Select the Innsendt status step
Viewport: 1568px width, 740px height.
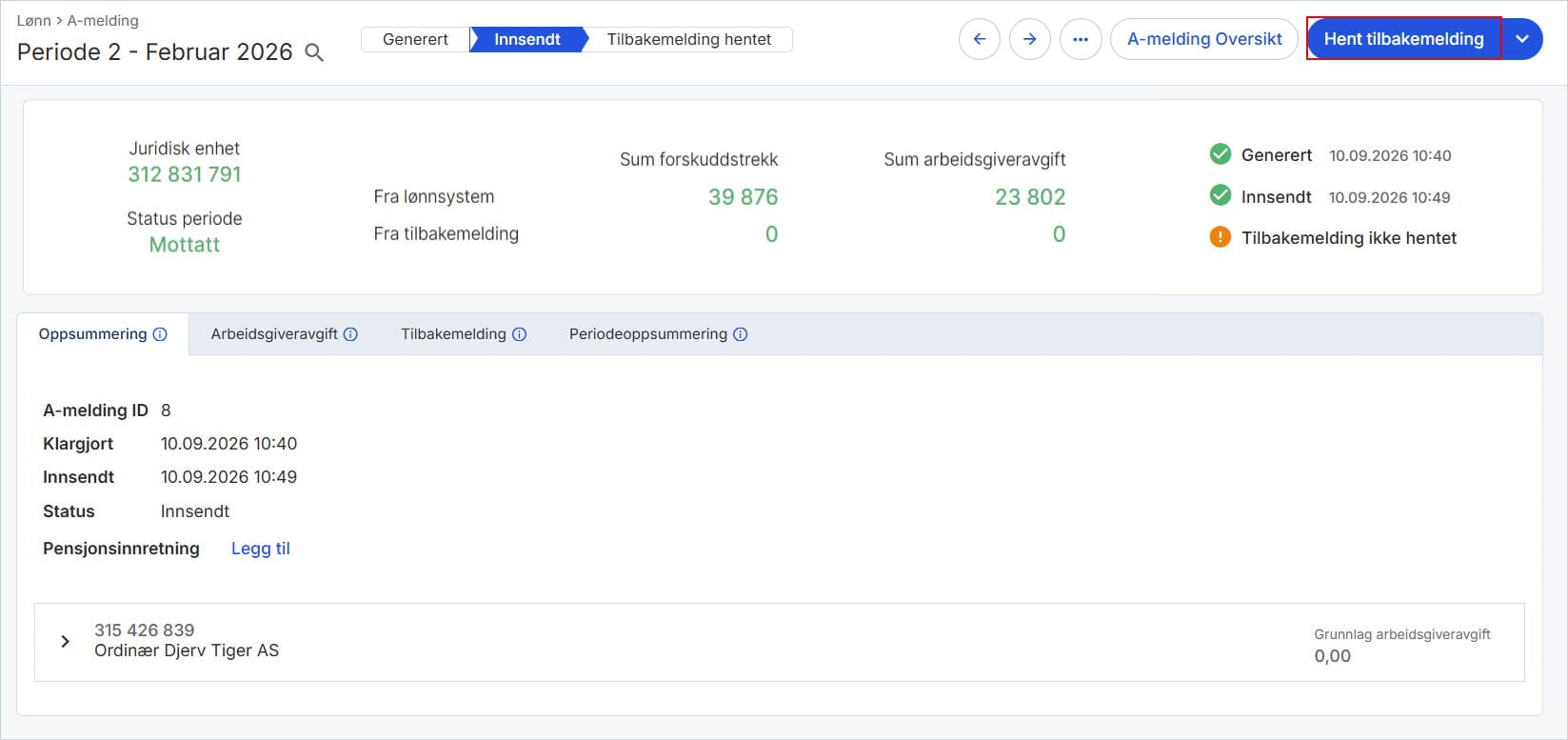click(x=527, y=39)
